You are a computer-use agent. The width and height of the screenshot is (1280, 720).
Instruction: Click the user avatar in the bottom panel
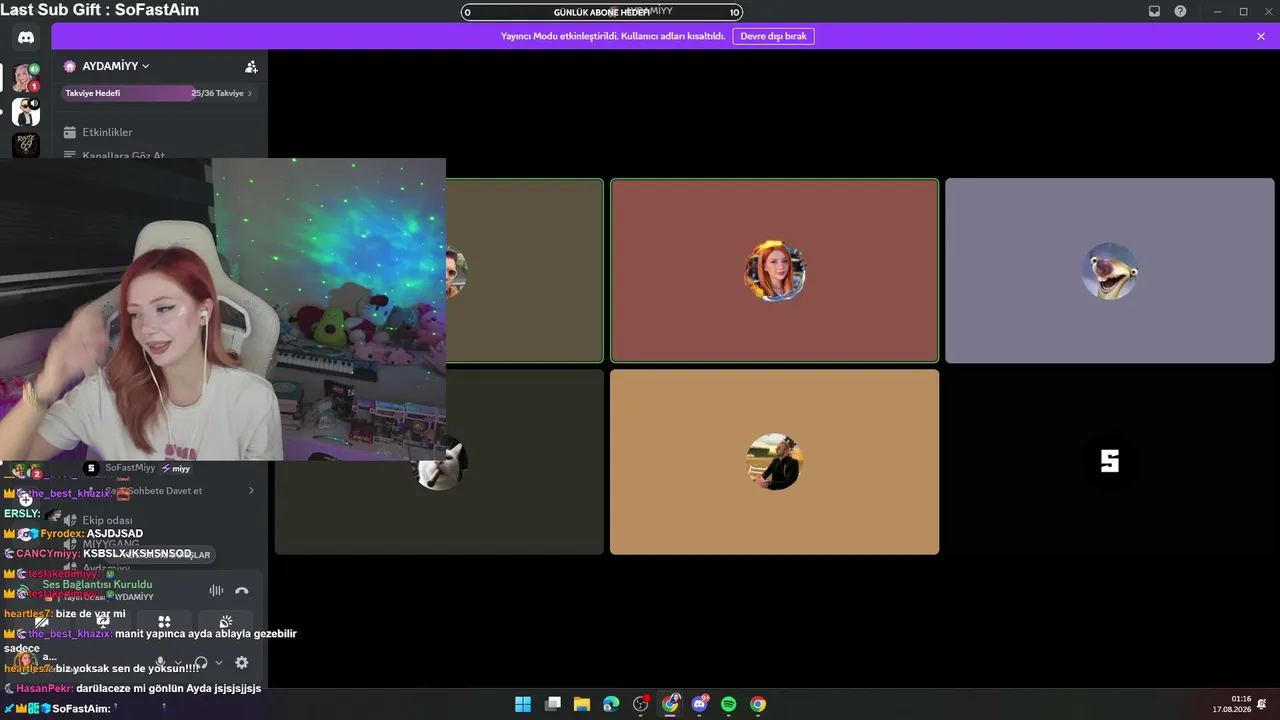click(x=25, y=662)
